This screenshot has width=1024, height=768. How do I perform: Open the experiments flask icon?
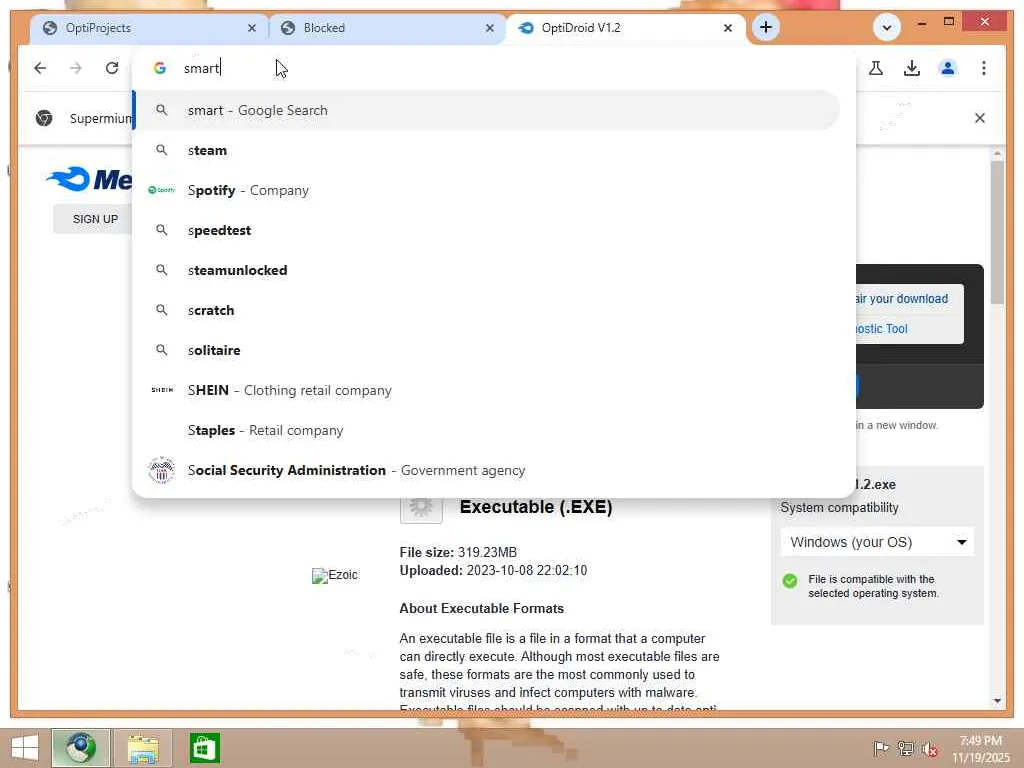click(x=876, y=68)
